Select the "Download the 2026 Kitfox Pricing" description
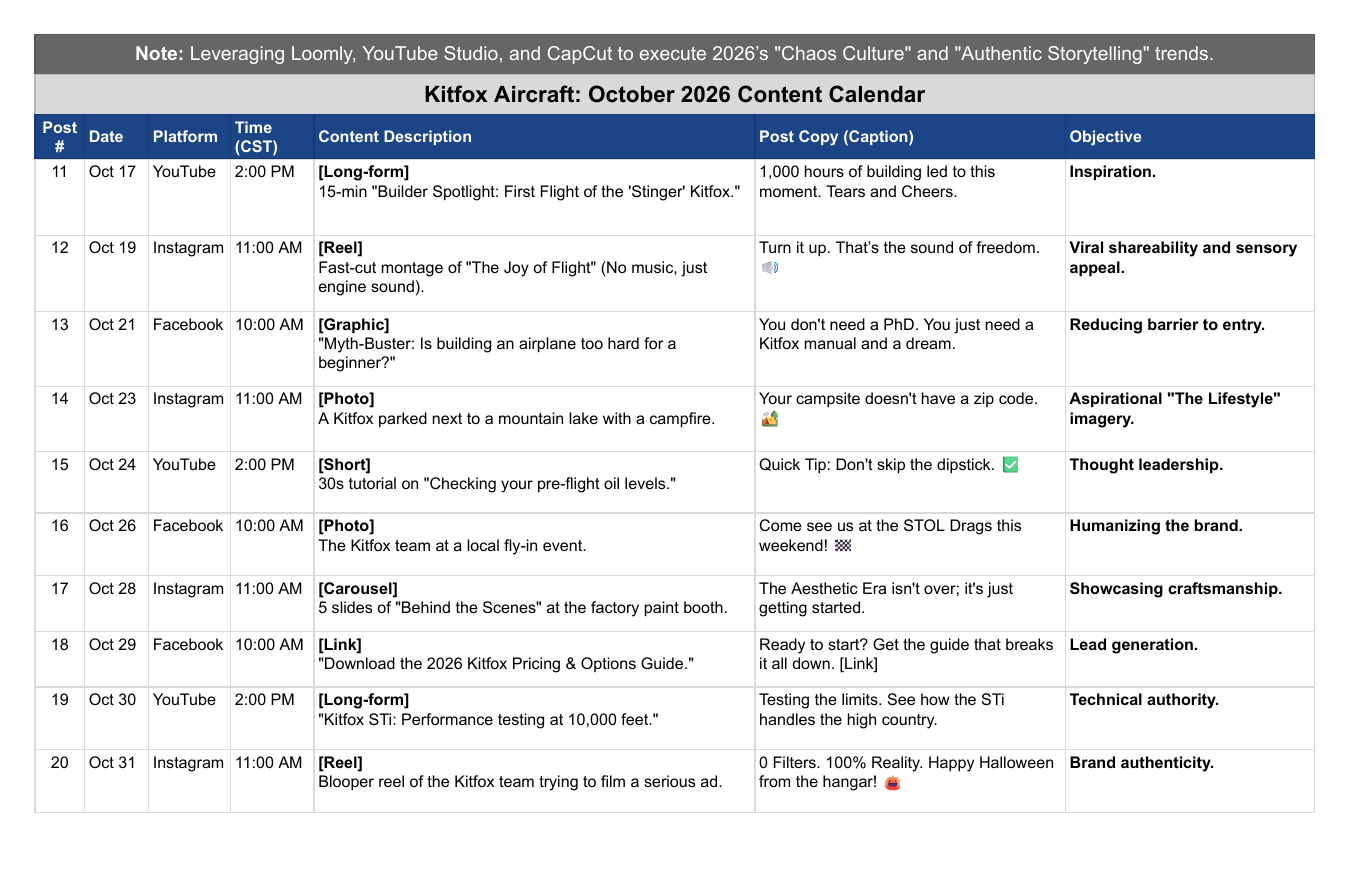 (534, 659)
